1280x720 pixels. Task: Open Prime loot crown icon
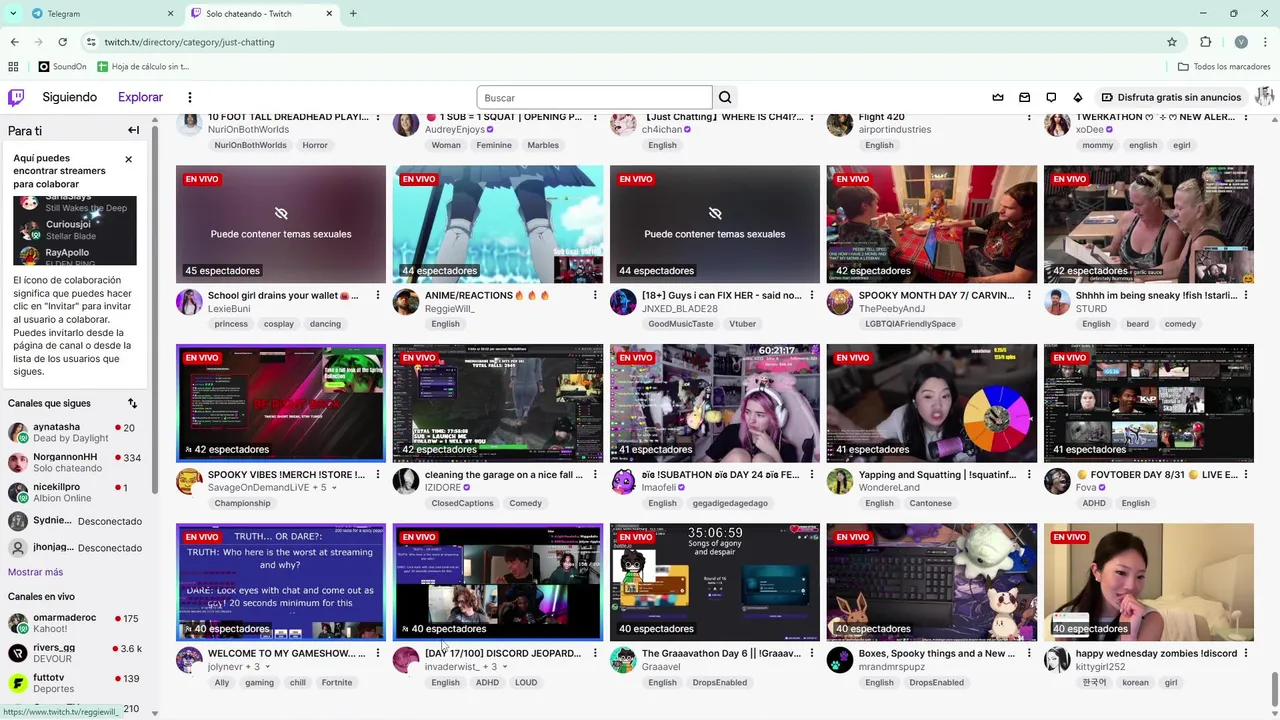[x=997, y=97]
